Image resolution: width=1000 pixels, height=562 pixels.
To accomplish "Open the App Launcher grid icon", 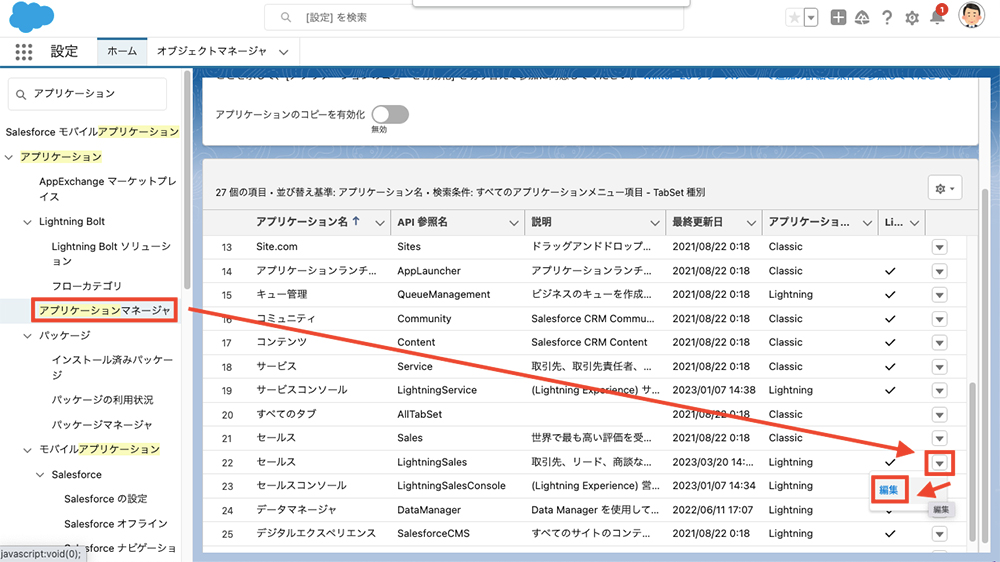I will pos(24,52).
